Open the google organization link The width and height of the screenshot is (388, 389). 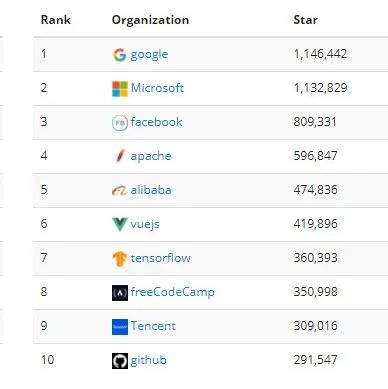[149, 55]
